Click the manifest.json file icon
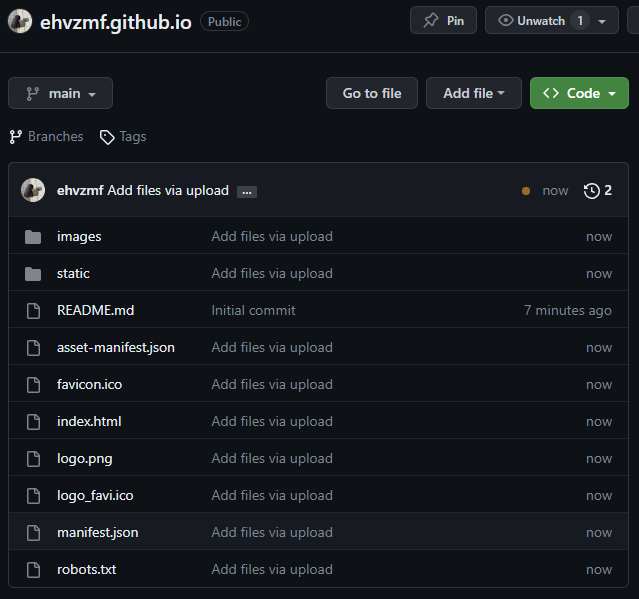639x599 pixels. tap(33, 533)
